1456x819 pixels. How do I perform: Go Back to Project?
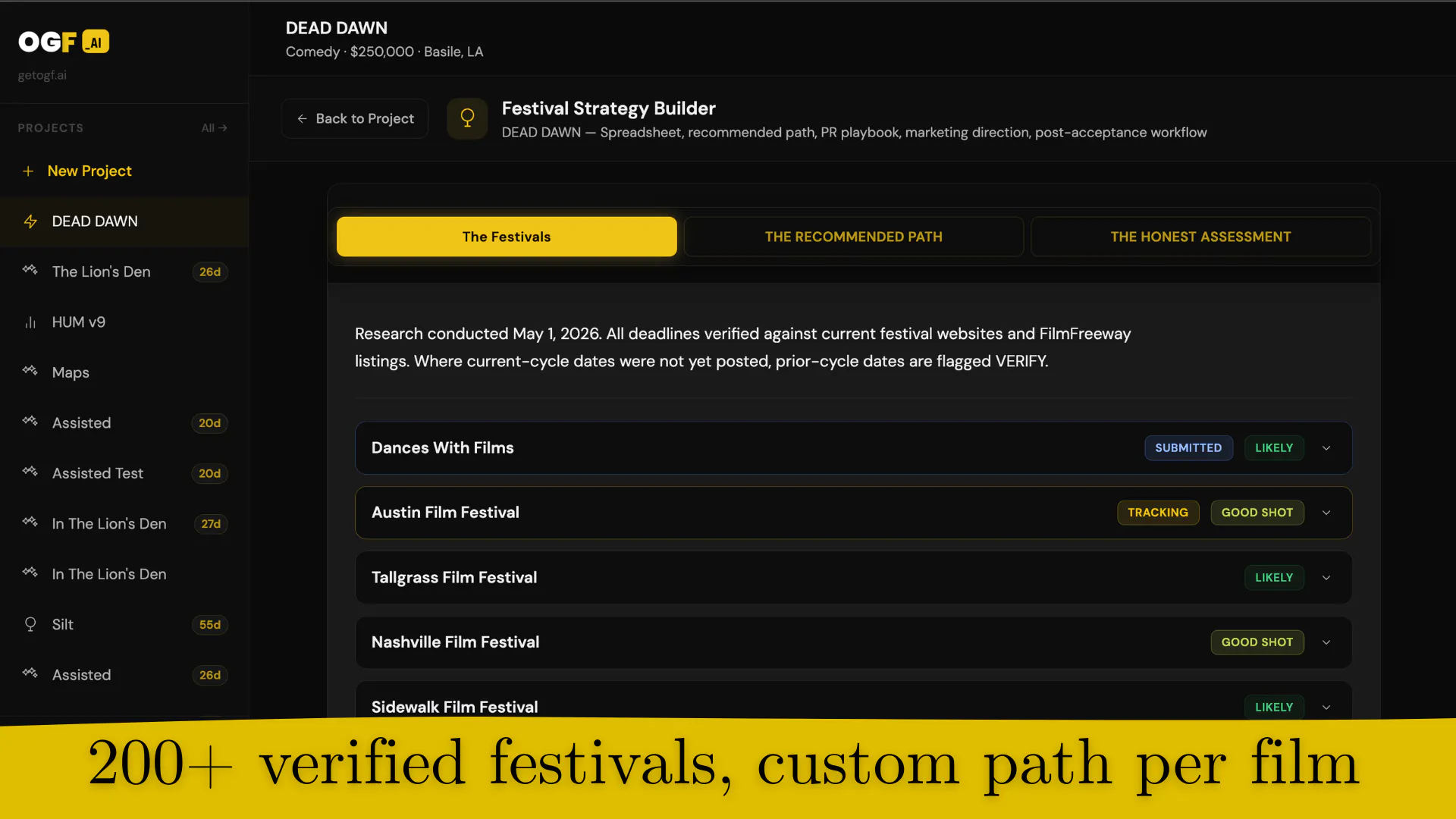[x=355, y=119]
